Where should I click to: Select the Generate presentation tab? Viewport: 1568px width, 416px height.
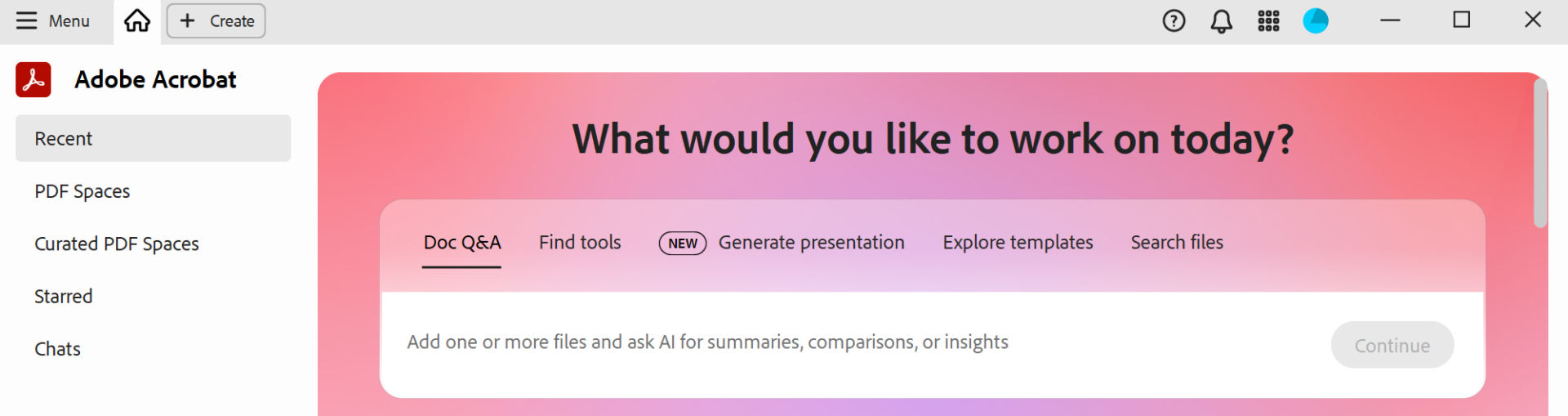[811, 243]
